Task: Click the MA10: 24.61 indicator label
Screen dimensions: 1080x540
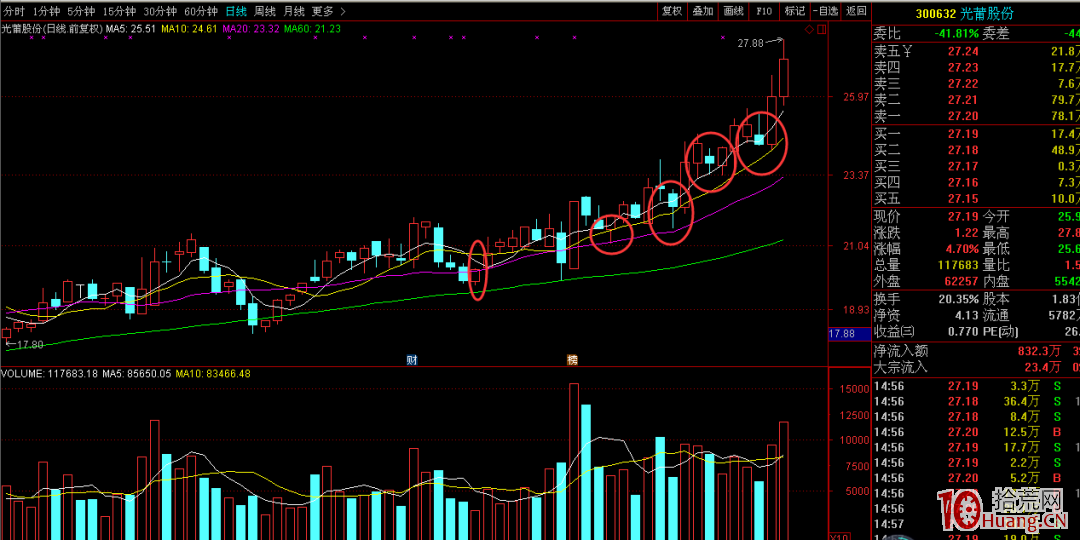Action: tap(189, 29)
